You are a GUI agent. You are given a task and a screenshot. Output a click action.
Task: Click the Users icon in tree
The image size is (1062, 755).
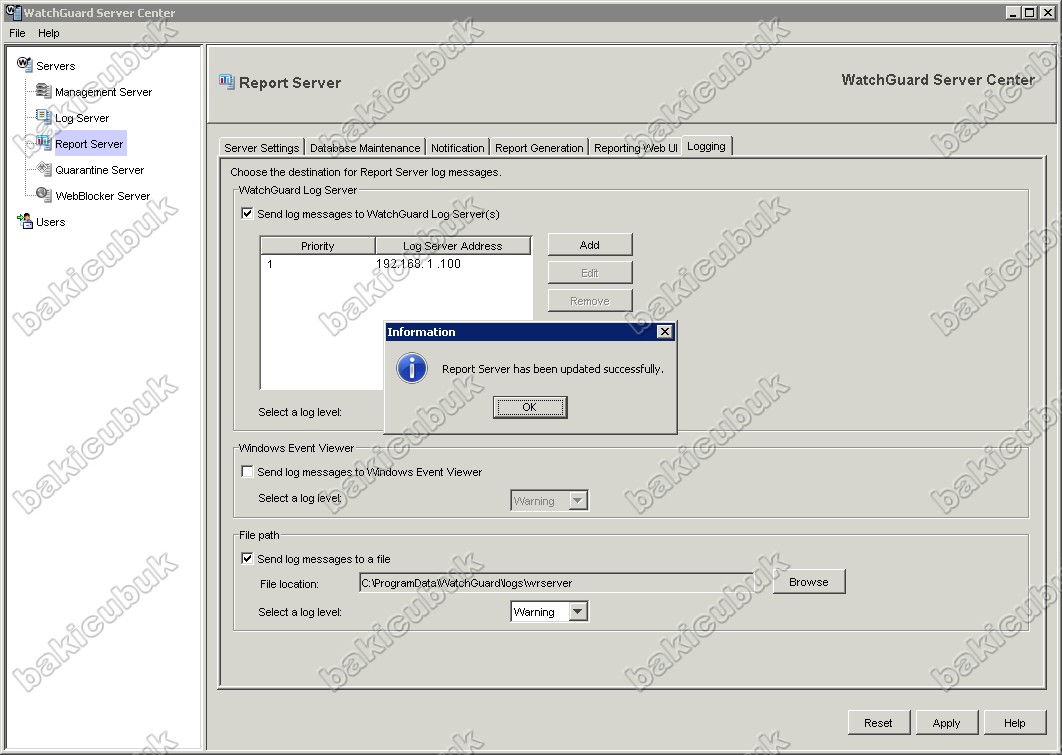24,221
